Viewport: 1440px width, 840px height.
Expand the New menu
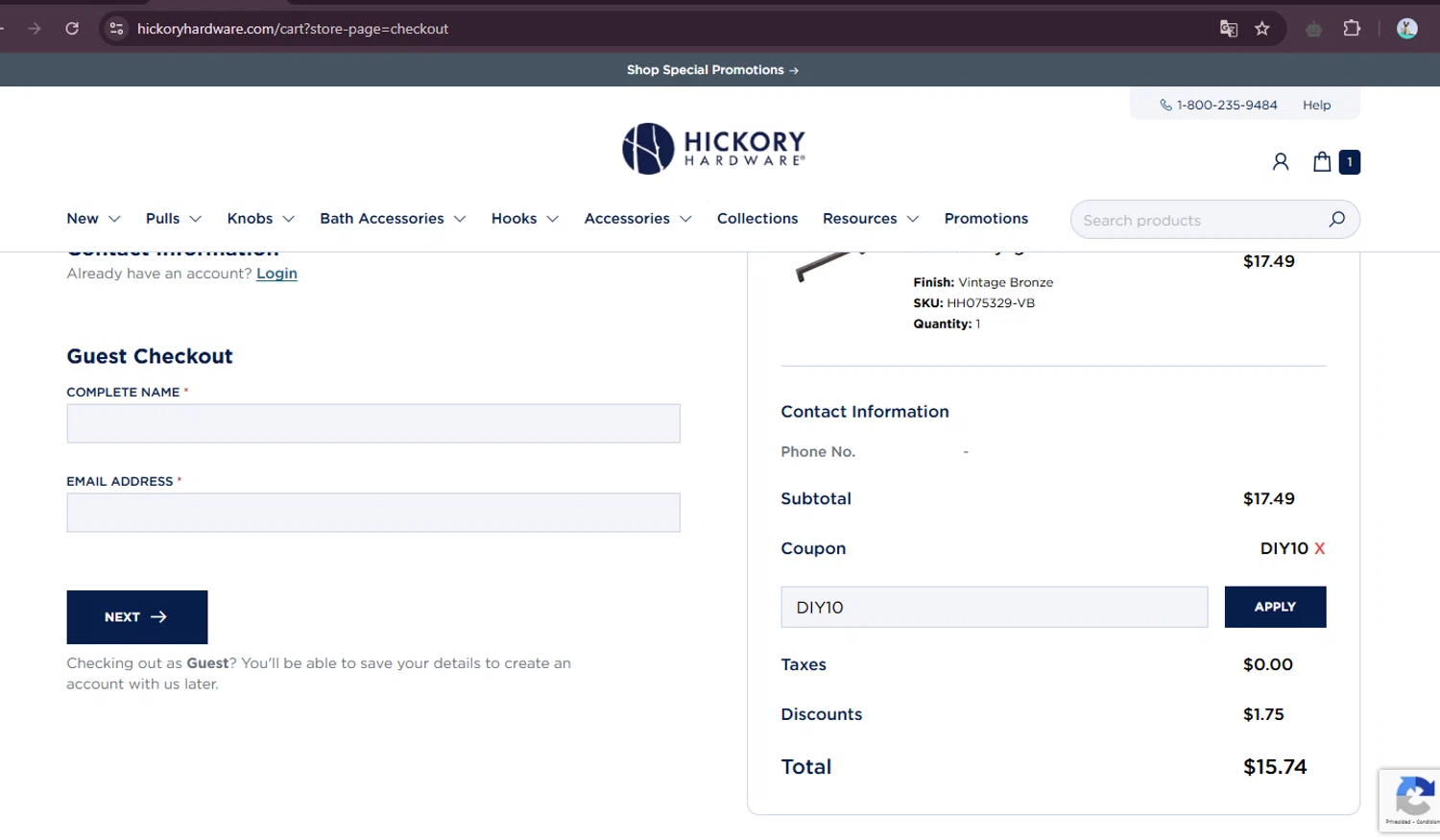[93, 219]
